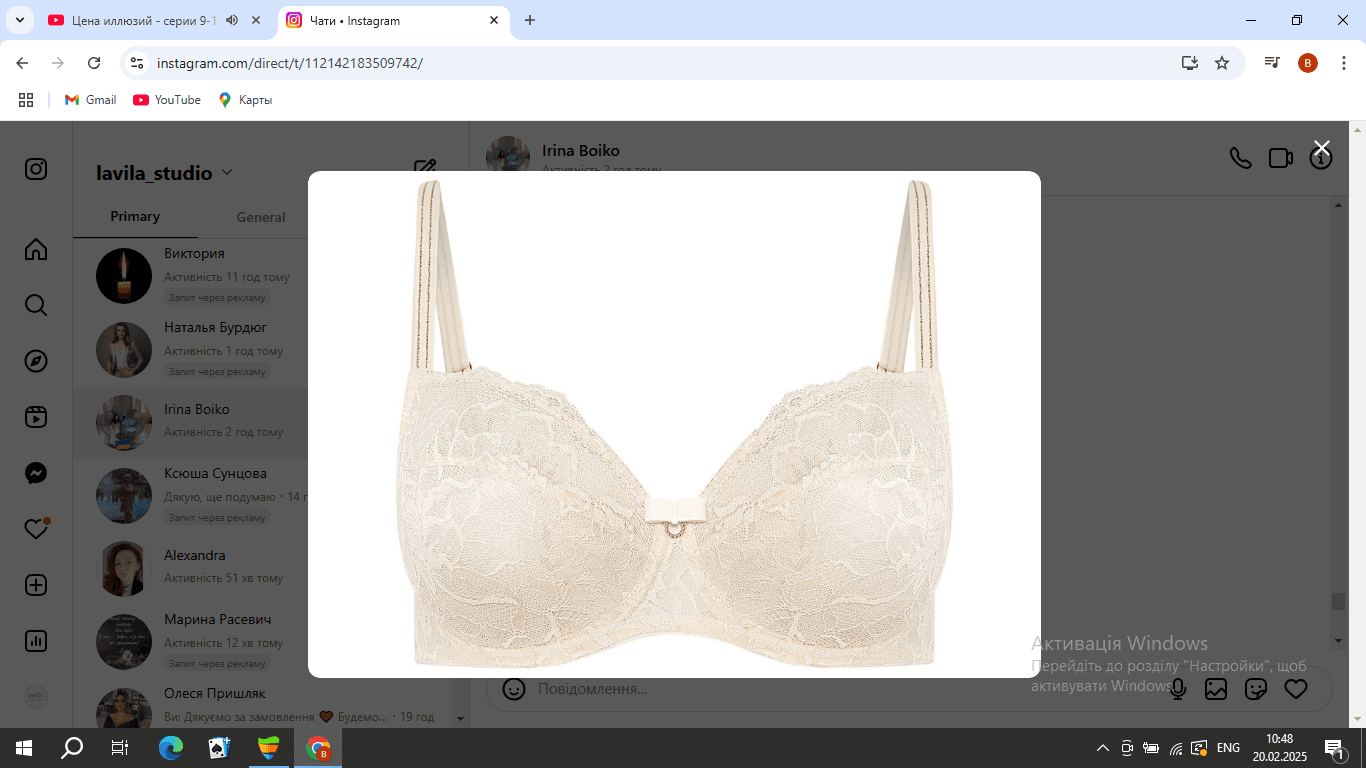Start an audio call with Irina Boiko
The width and height of the screenshot is (1366, 768).
1240,158
